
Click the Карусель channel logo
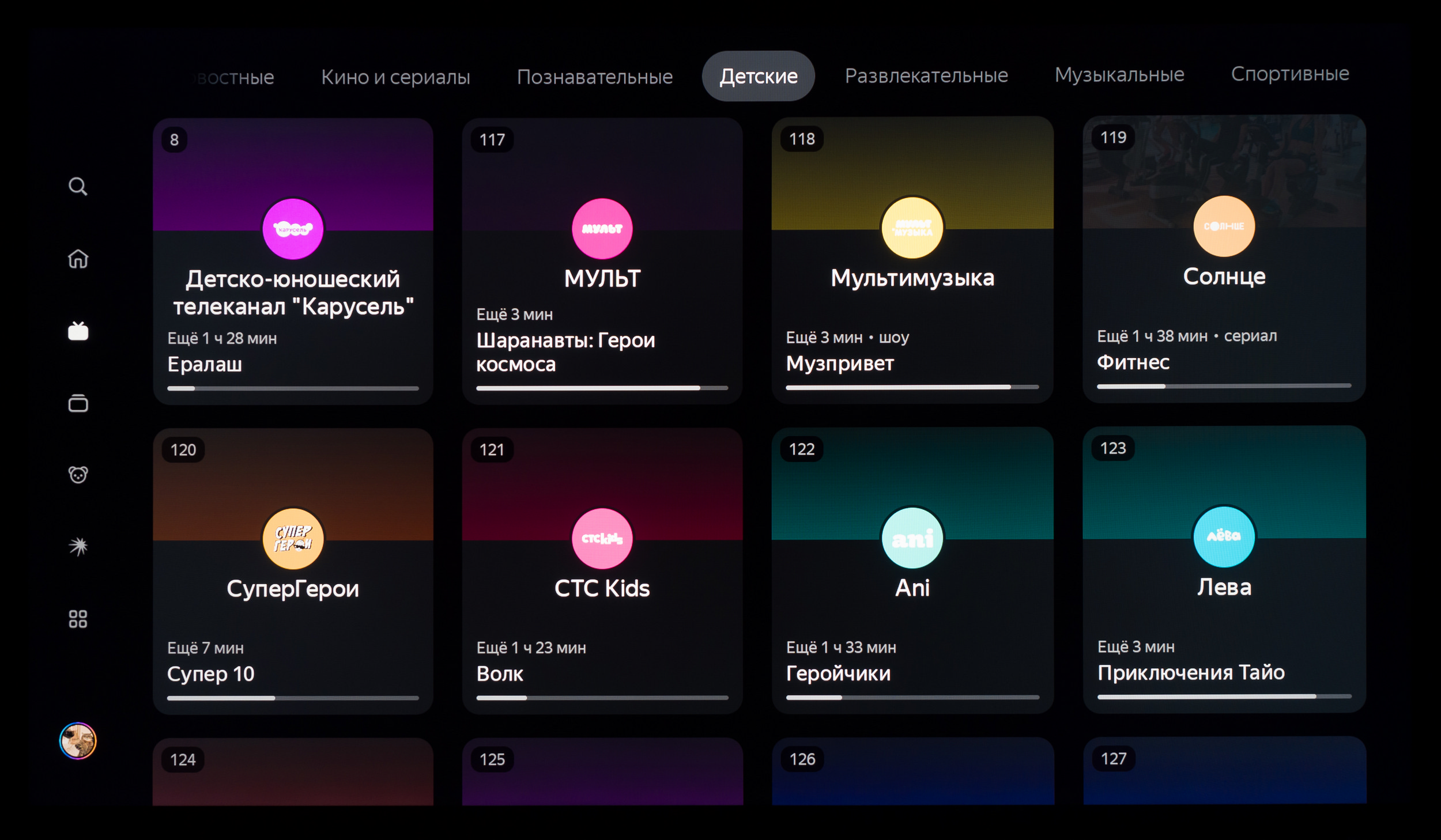tap(293, 229)
